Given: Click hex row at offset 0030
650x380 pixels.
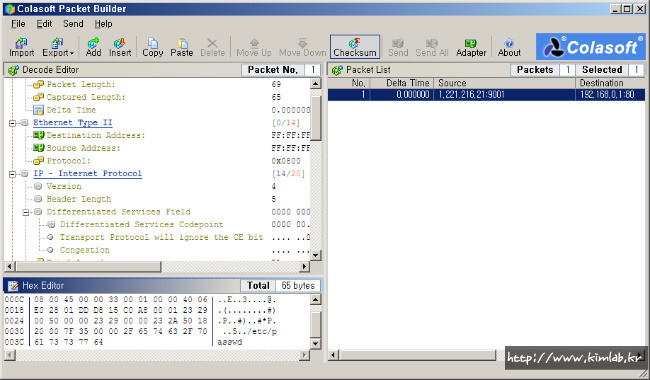Looking at the screenshot, I should 141,332.
